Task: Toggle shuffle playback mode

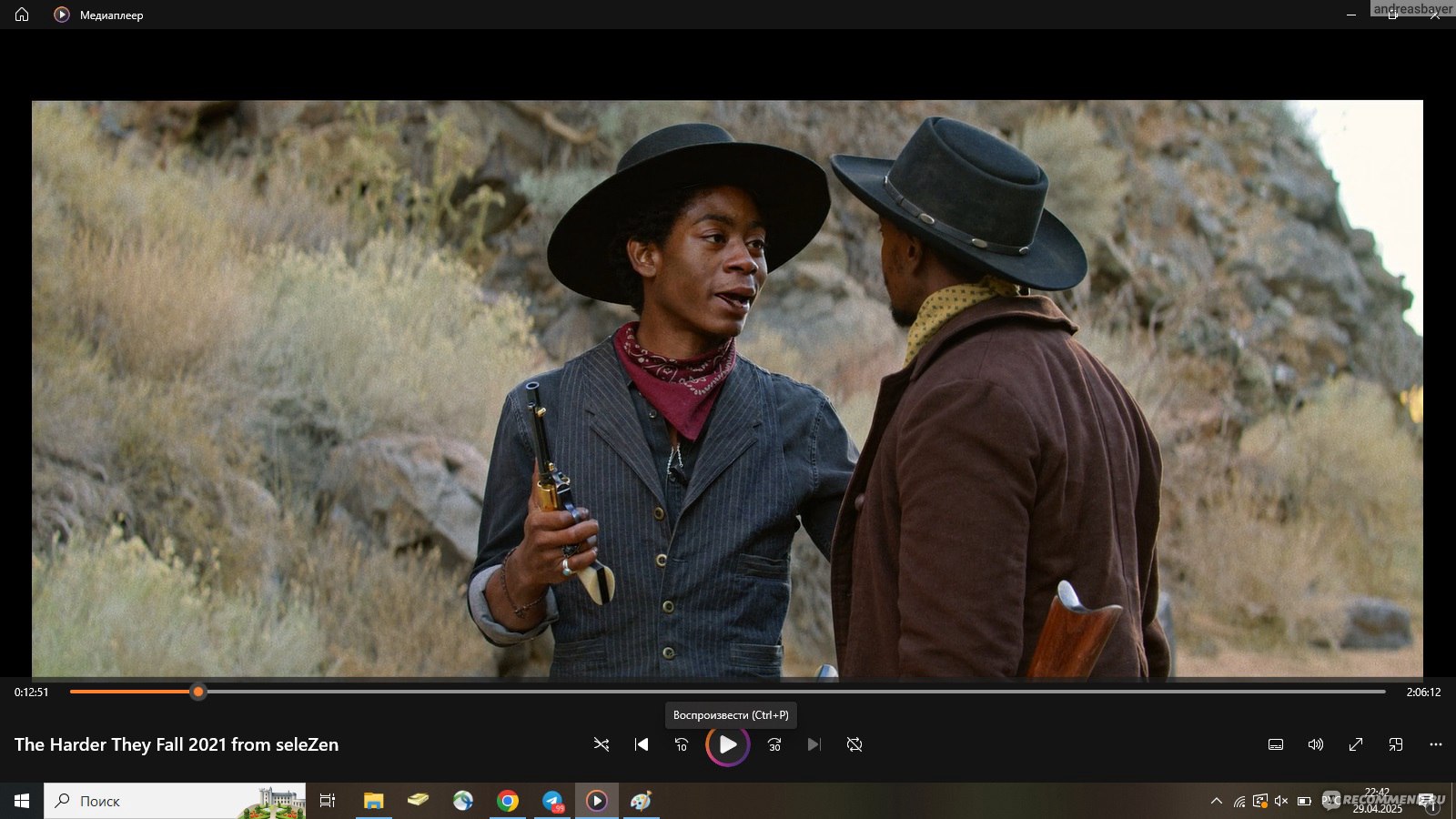Action: click(x=602, y=744)
